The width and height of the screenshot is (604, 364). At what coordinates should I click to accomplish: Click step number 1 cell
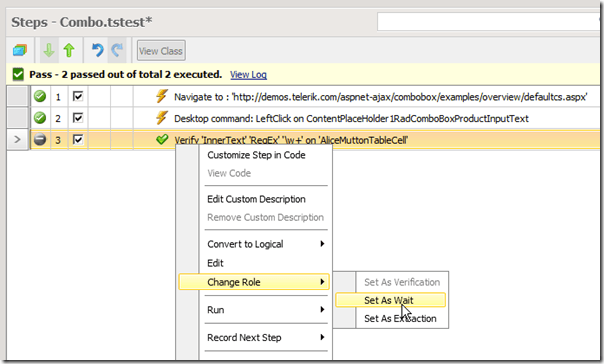[58, 97]
